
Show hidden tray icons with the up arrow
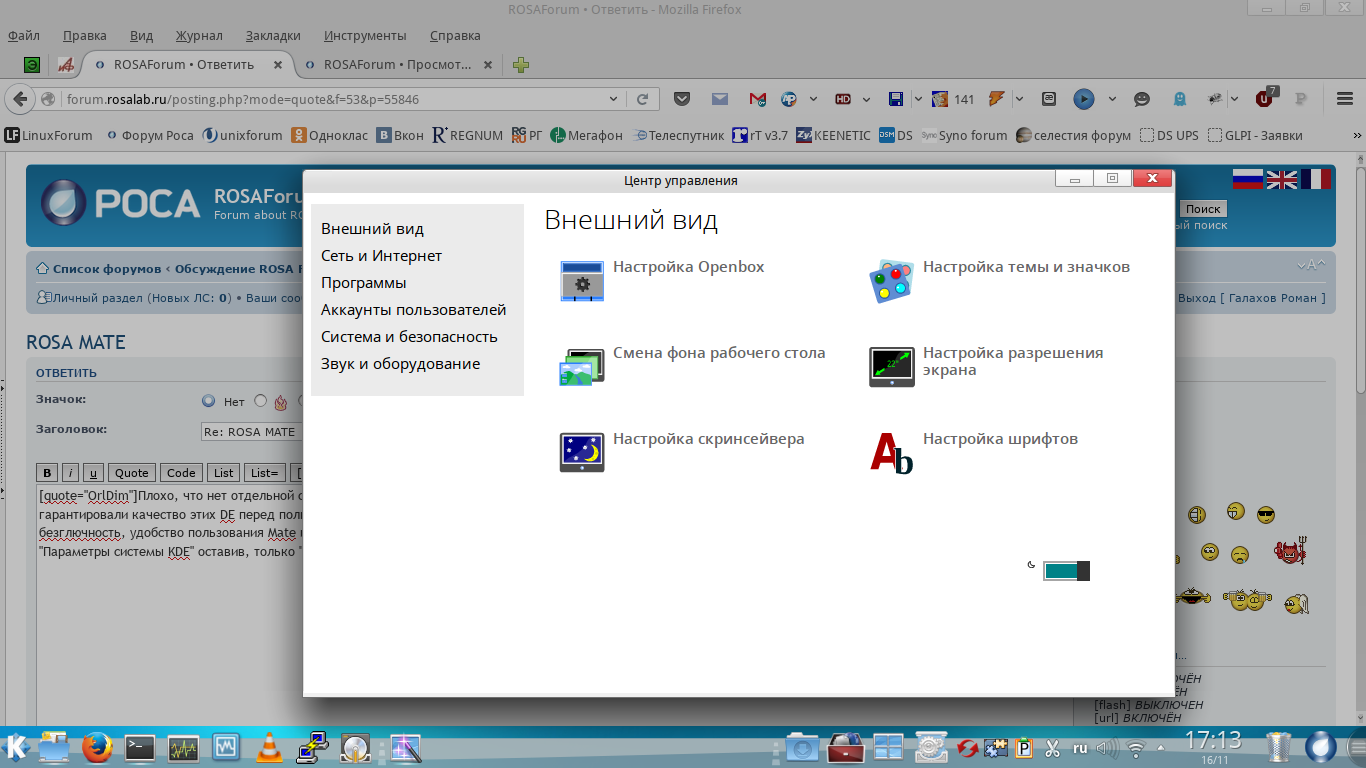pyautogui.click(x=1160, y=748)
